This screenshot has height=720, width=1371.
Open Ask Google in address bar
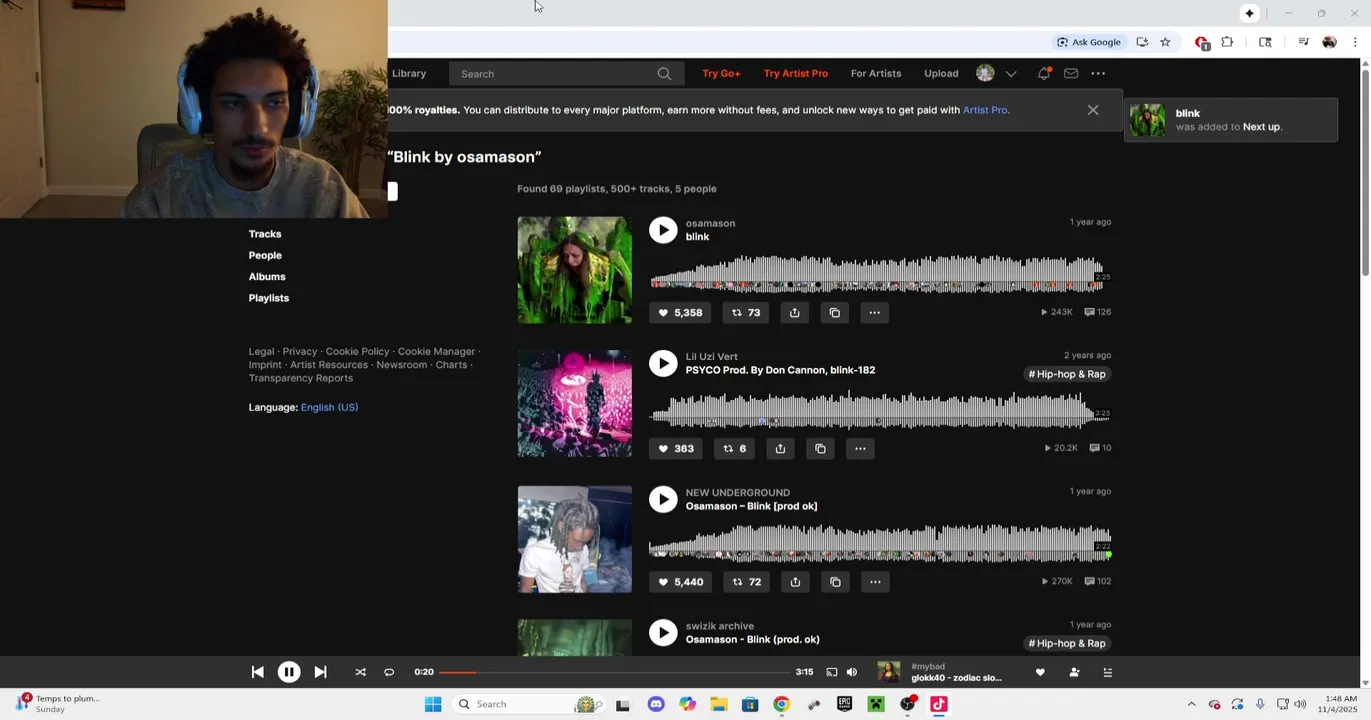[x=1089, y=42]
